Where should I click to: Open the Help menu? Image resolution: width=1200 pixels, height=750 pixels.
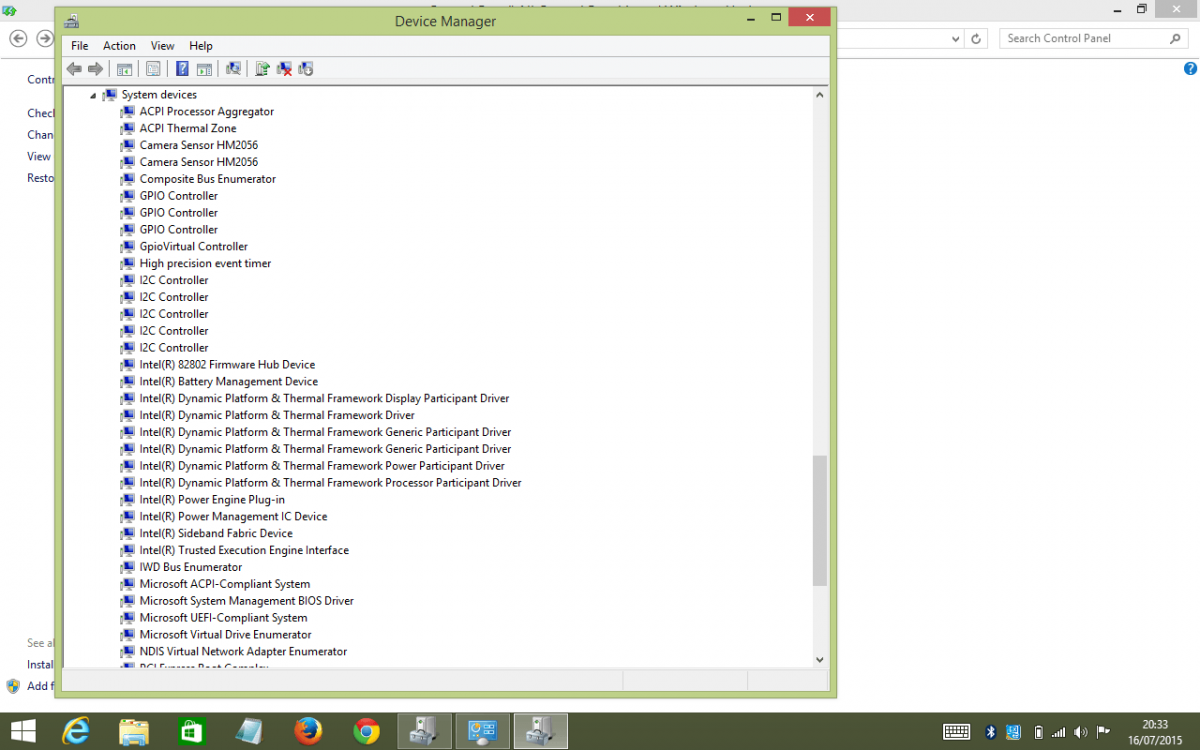(201, 46)
